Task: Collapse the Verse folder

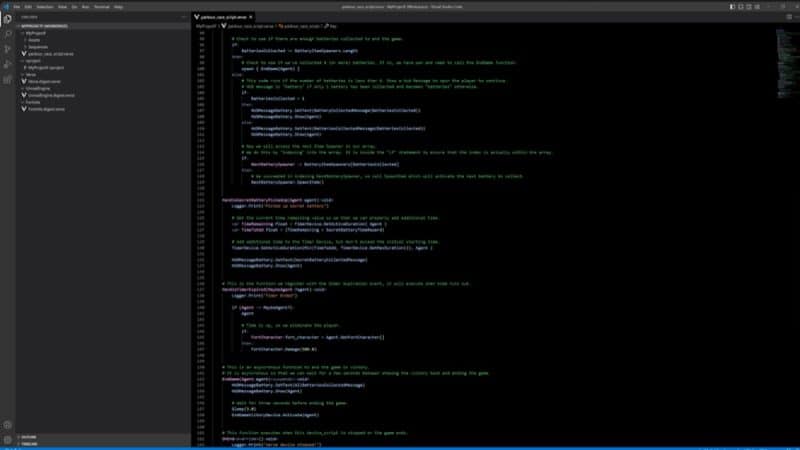Action: (103, 74)
